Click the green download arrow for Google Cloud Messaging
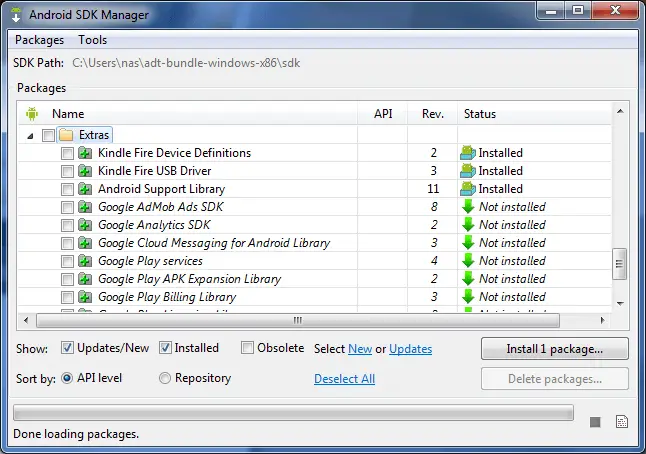646x454 pixels. click(x=468, y=243)
